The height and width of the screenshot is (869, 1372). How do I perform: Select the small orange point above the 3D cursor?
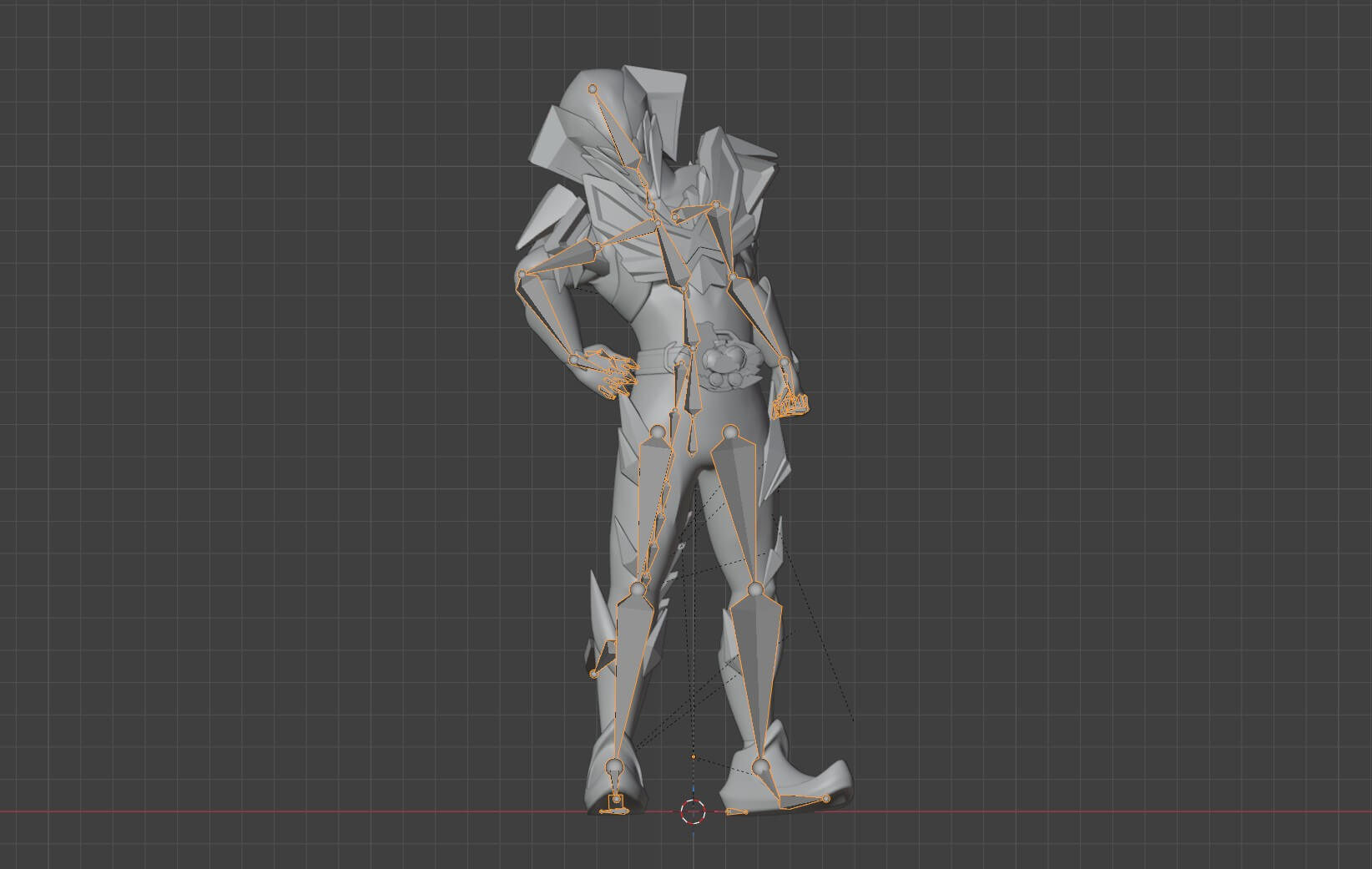tap(694, 757)
